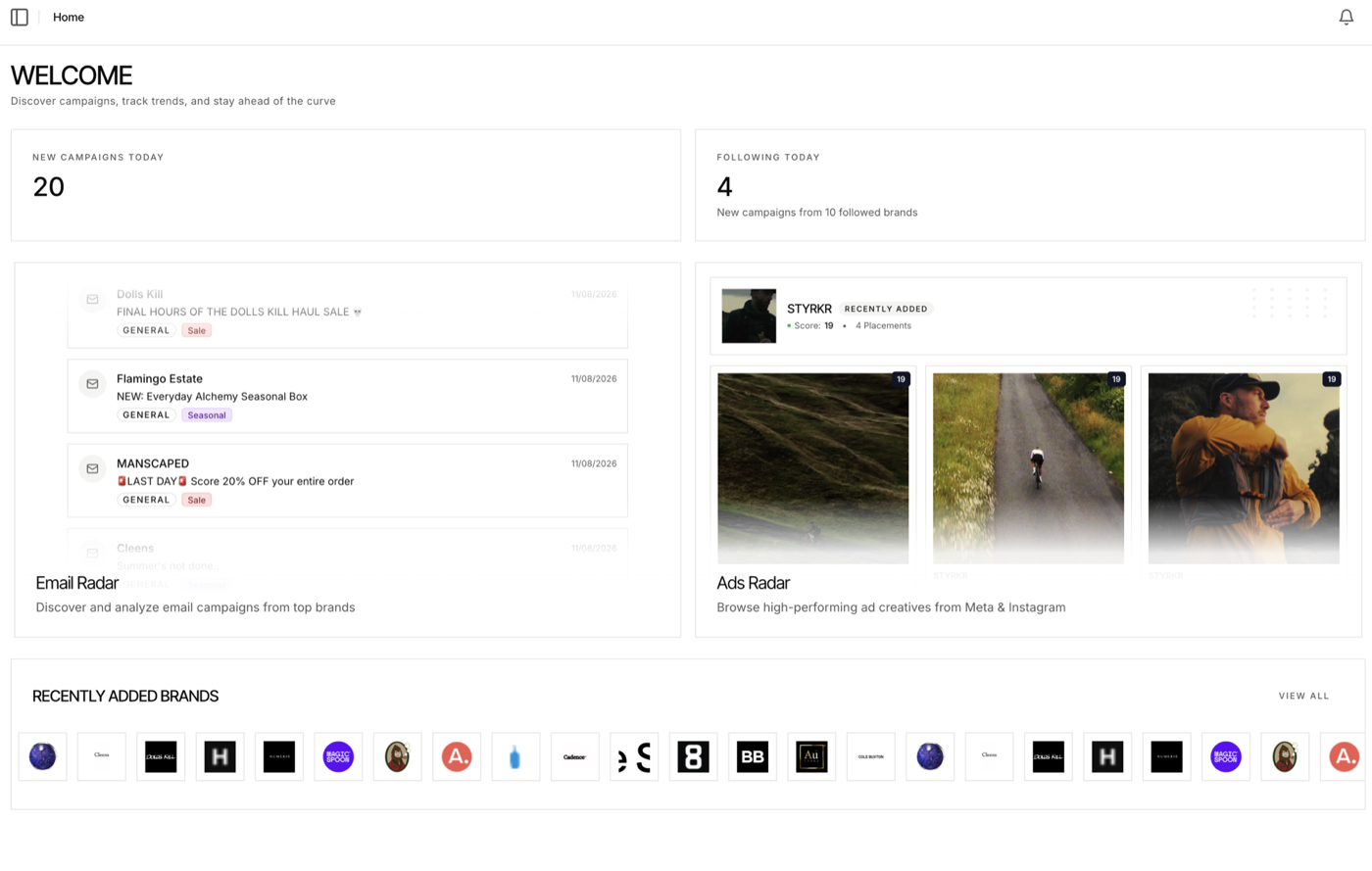Click the mail icon on Flamingo Estate row
This screenshot has width=1372, height=871.
point(92,384)
